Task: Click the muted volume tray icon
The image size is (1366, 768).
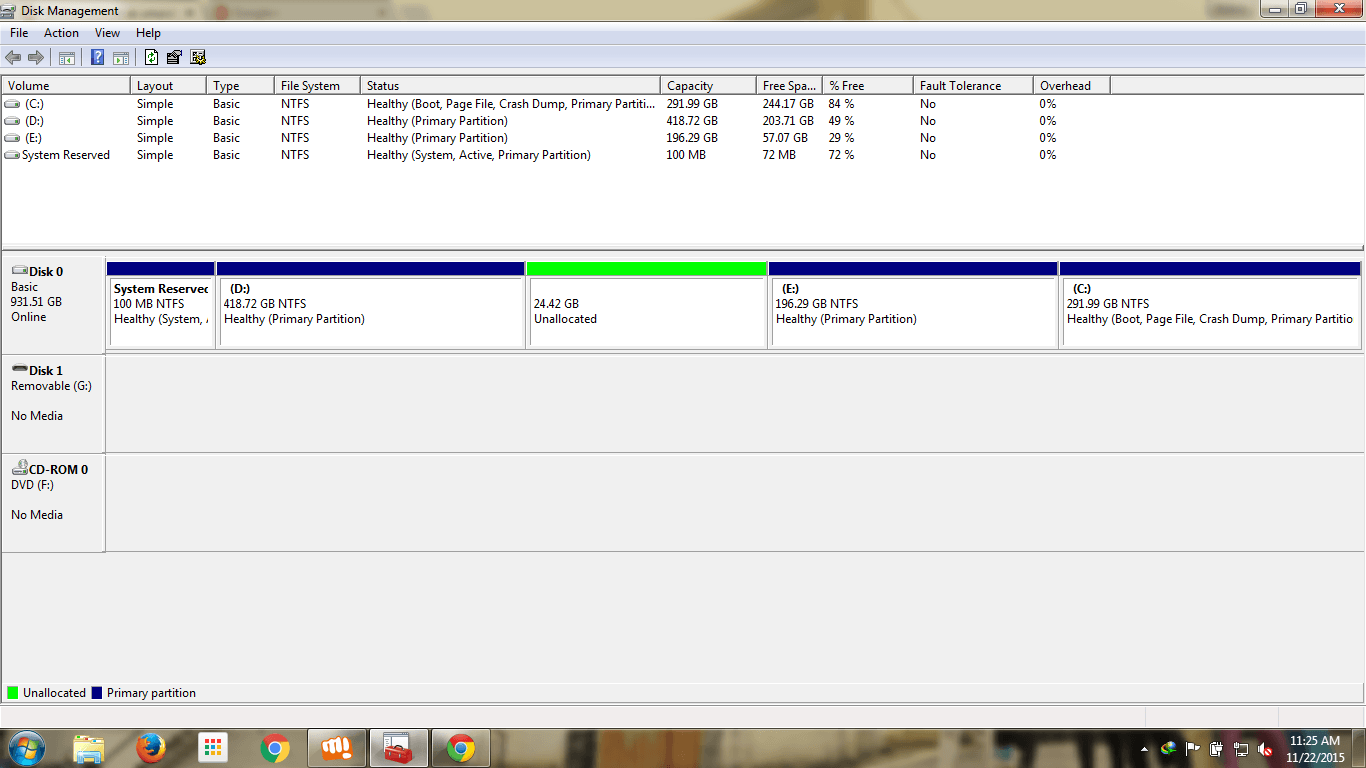Action: point(1265,748)
